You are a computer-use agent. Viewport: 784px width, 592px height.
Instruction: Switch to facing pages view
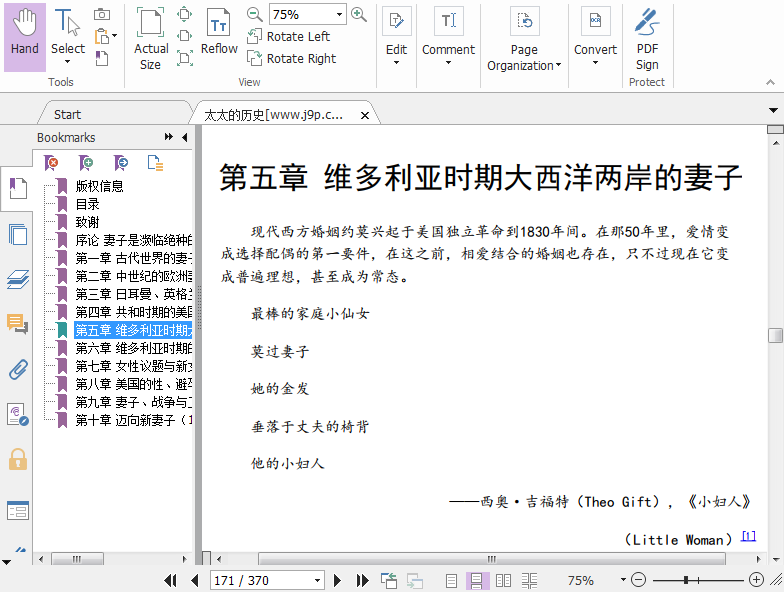point(503,580)
